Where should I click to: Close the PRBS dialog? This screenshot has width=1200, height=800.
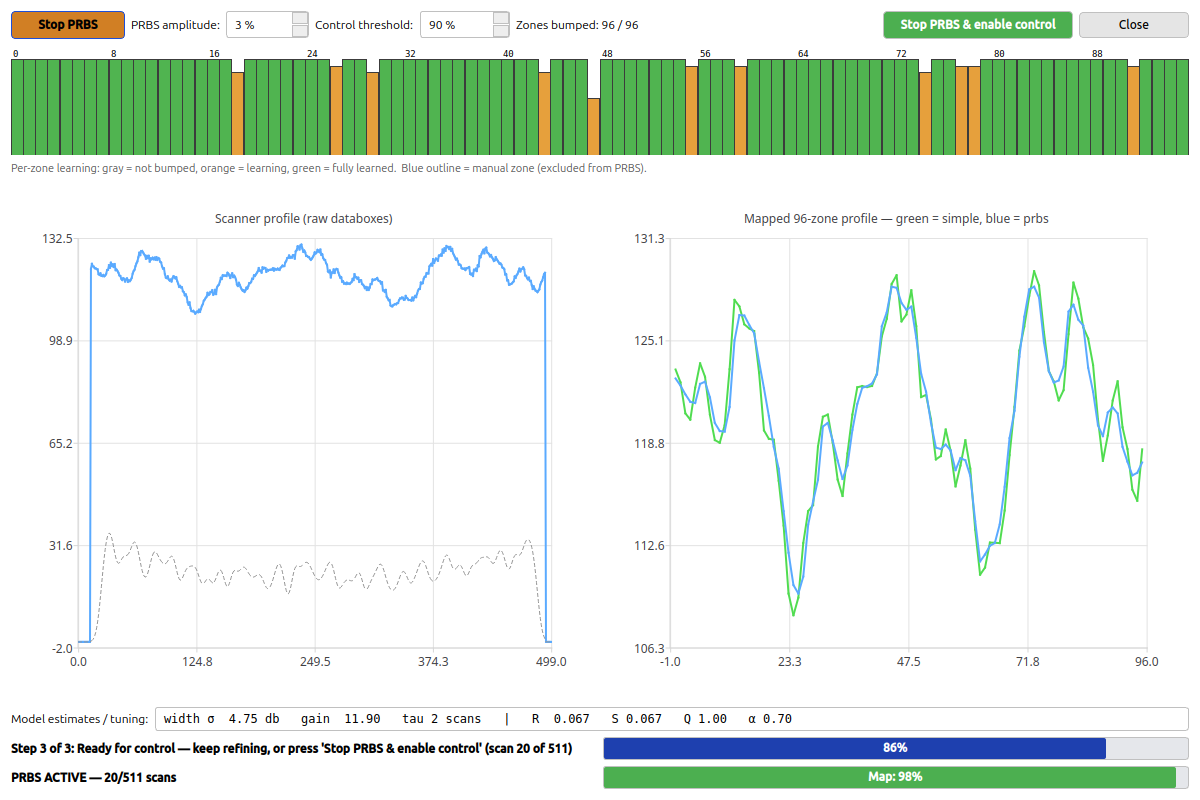tap(1134, 24)
